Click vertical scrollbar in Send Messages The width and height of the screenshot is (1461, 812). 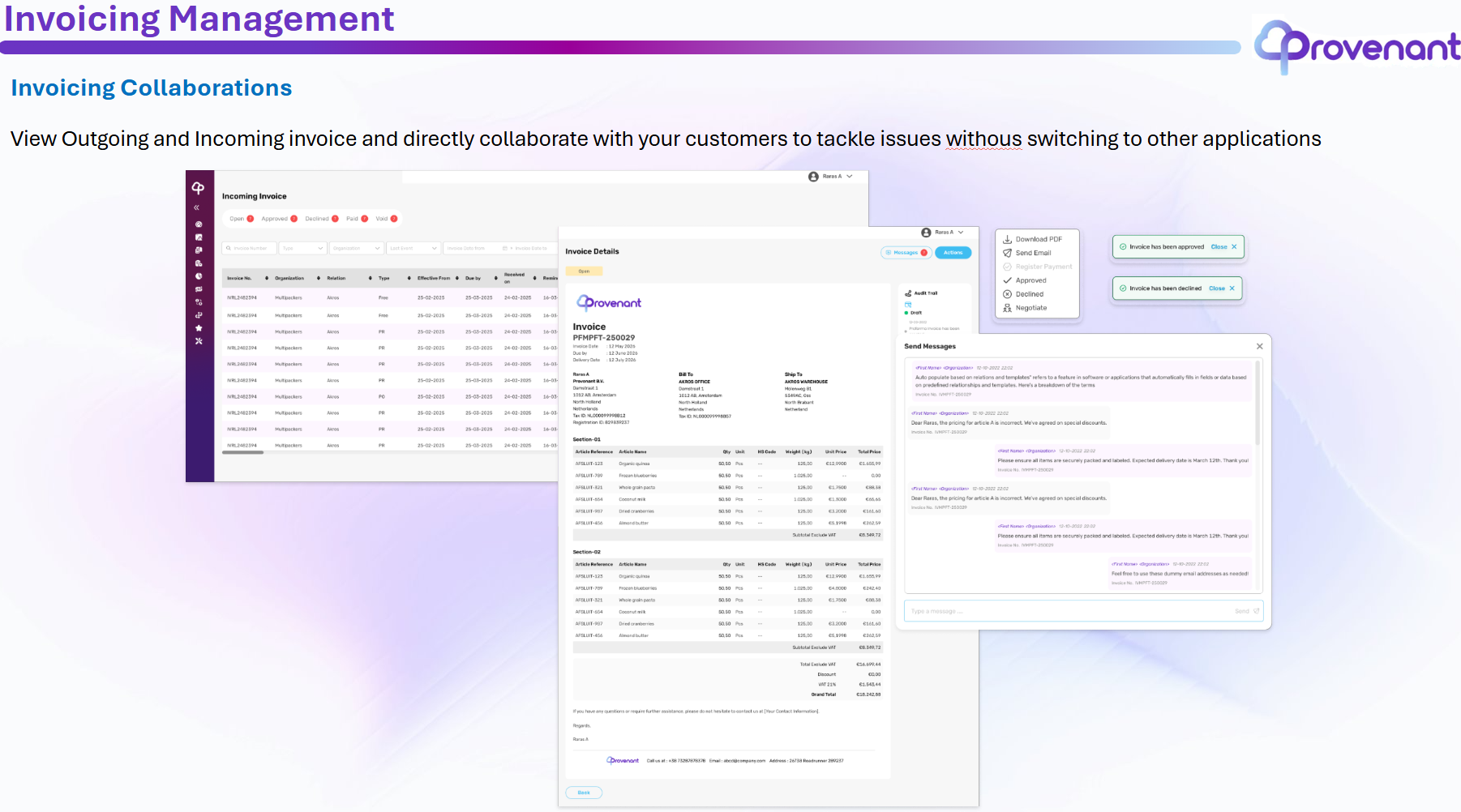1257,403
